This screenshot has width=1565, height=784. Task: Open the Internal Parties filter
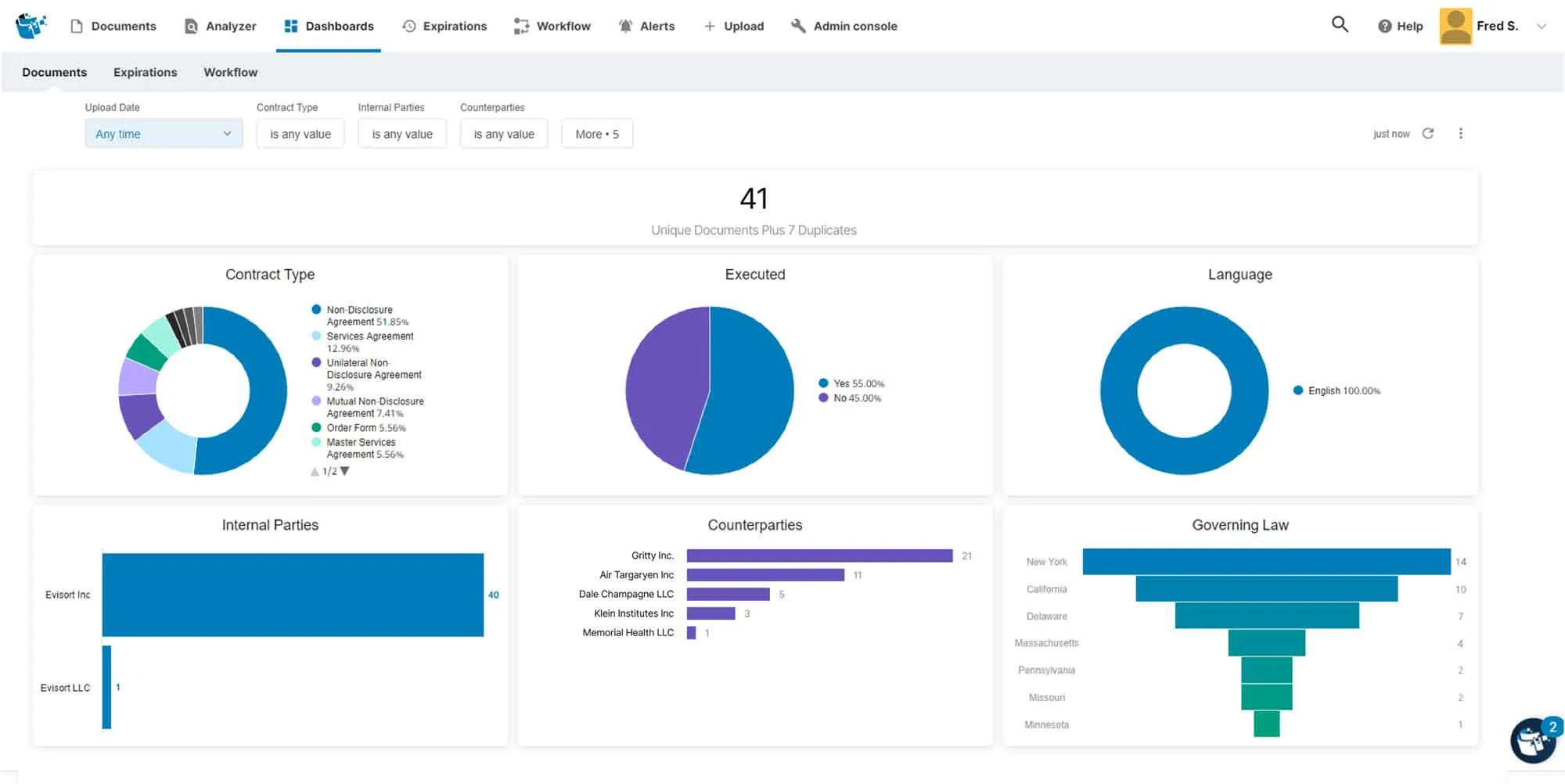(x=401, y=133)
